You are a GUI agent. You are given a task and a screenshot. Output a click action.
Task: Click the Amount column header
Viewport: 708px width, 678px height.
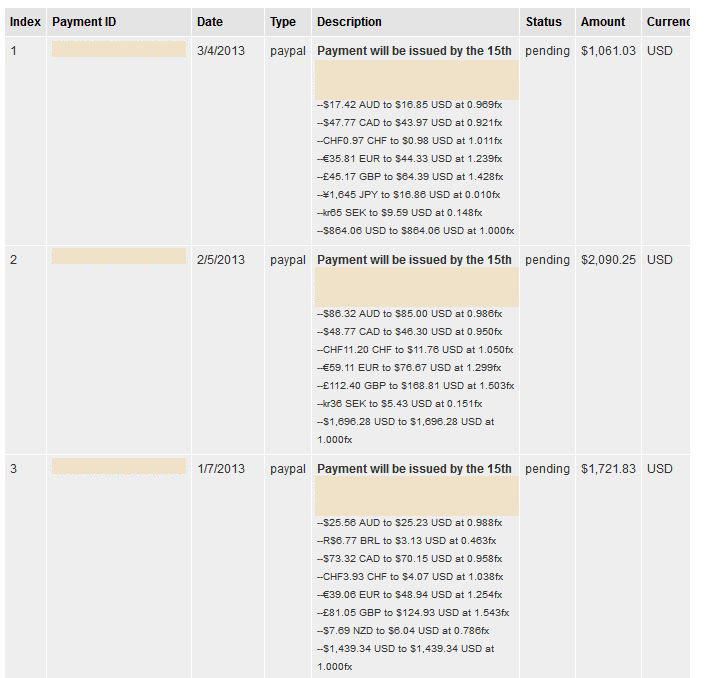pos(603,22)
